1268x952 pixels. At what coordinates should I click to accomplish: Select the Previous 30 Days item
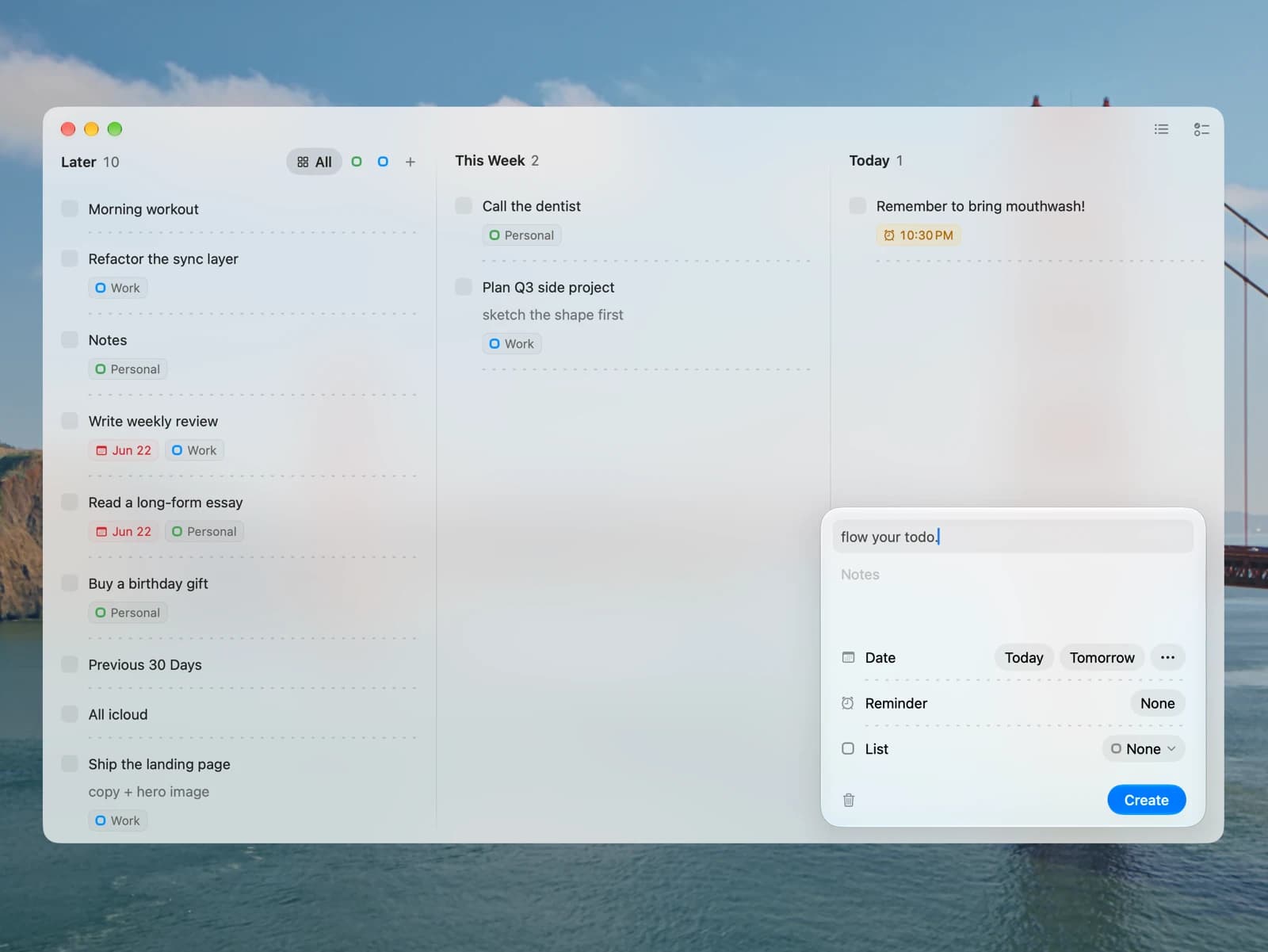[145, 664]
